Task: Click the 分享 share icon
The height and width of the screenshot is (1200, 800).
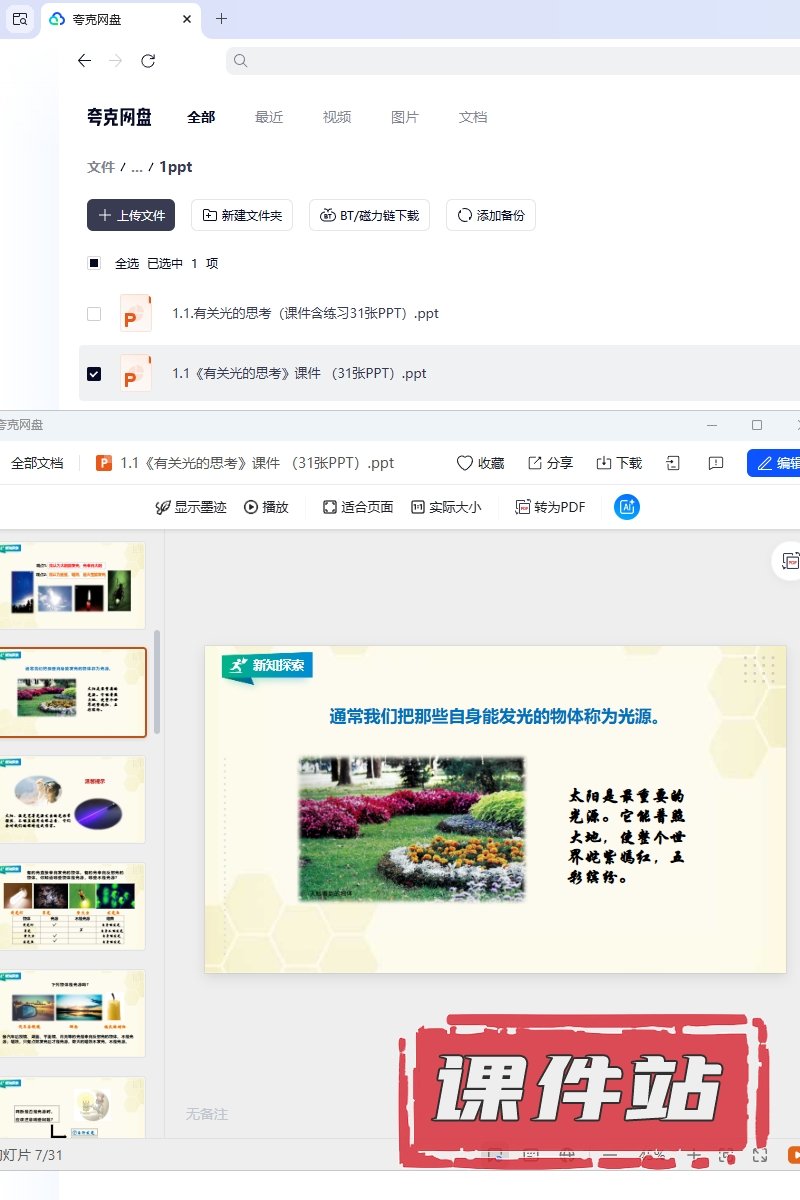Action: tap(535, 463)
